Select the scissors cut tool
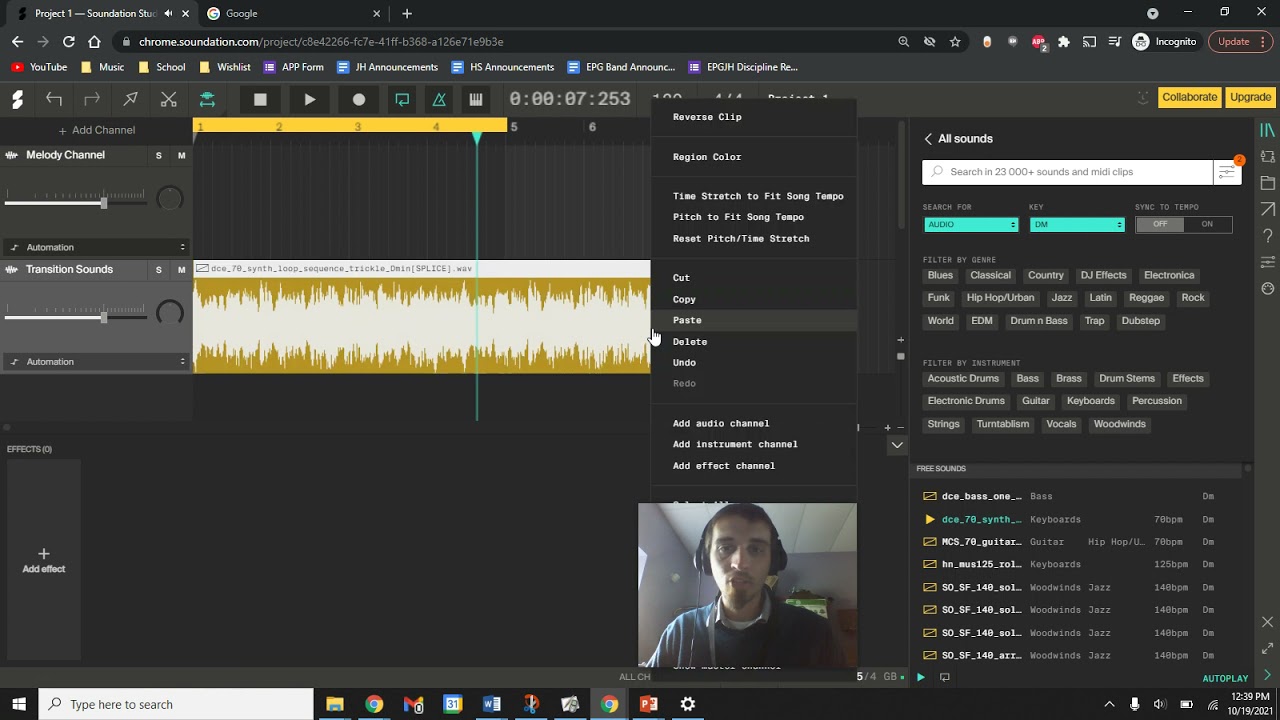 click(169, 99)
